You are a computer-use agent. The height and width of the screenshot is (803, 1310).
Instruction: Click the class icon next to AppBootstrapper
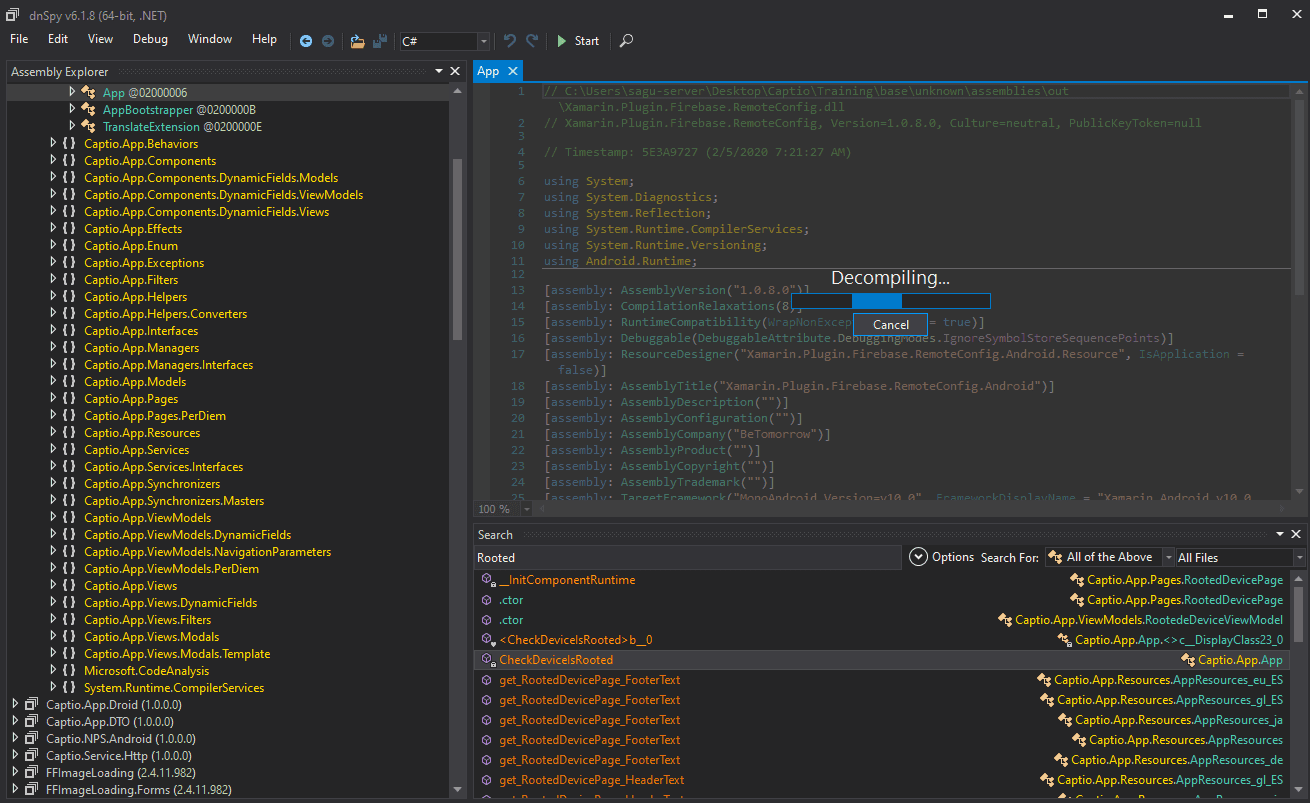pyautogui.click(x=89, y=109)
